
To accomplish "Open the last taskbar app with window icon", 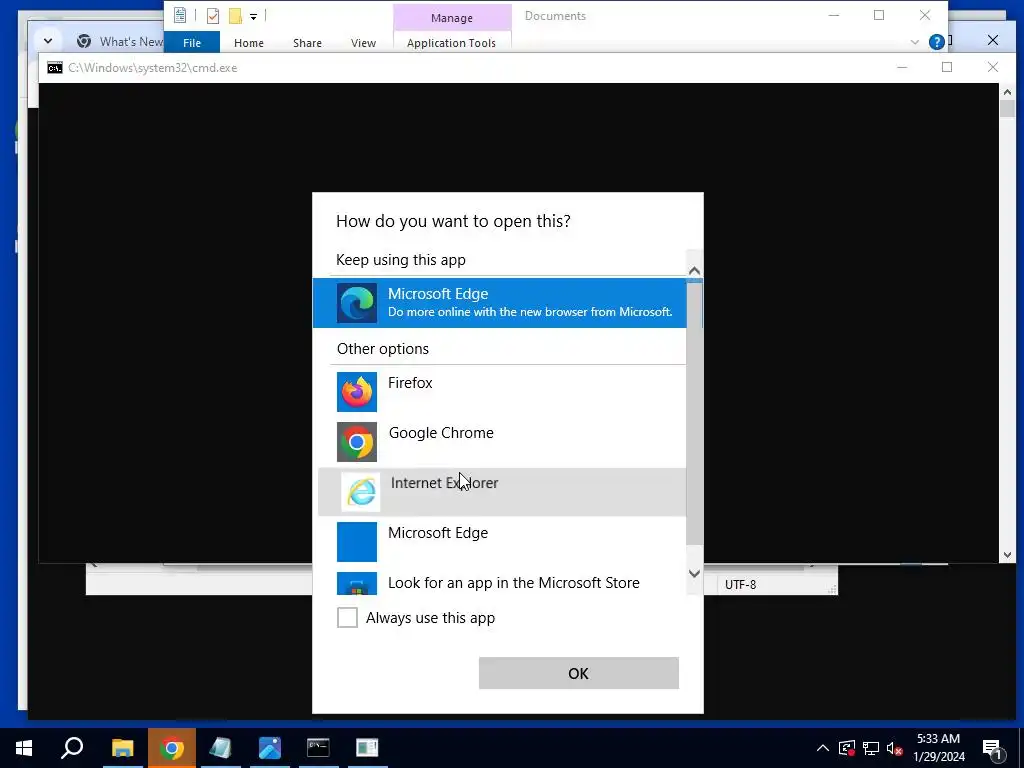I will (x=367, y=748).
